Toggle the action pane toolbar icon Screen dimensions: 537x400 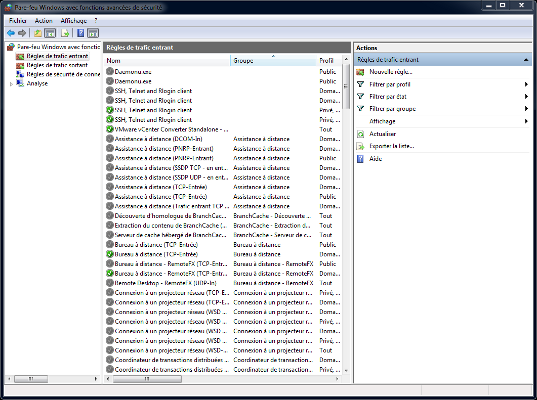(x=93, y=33)
